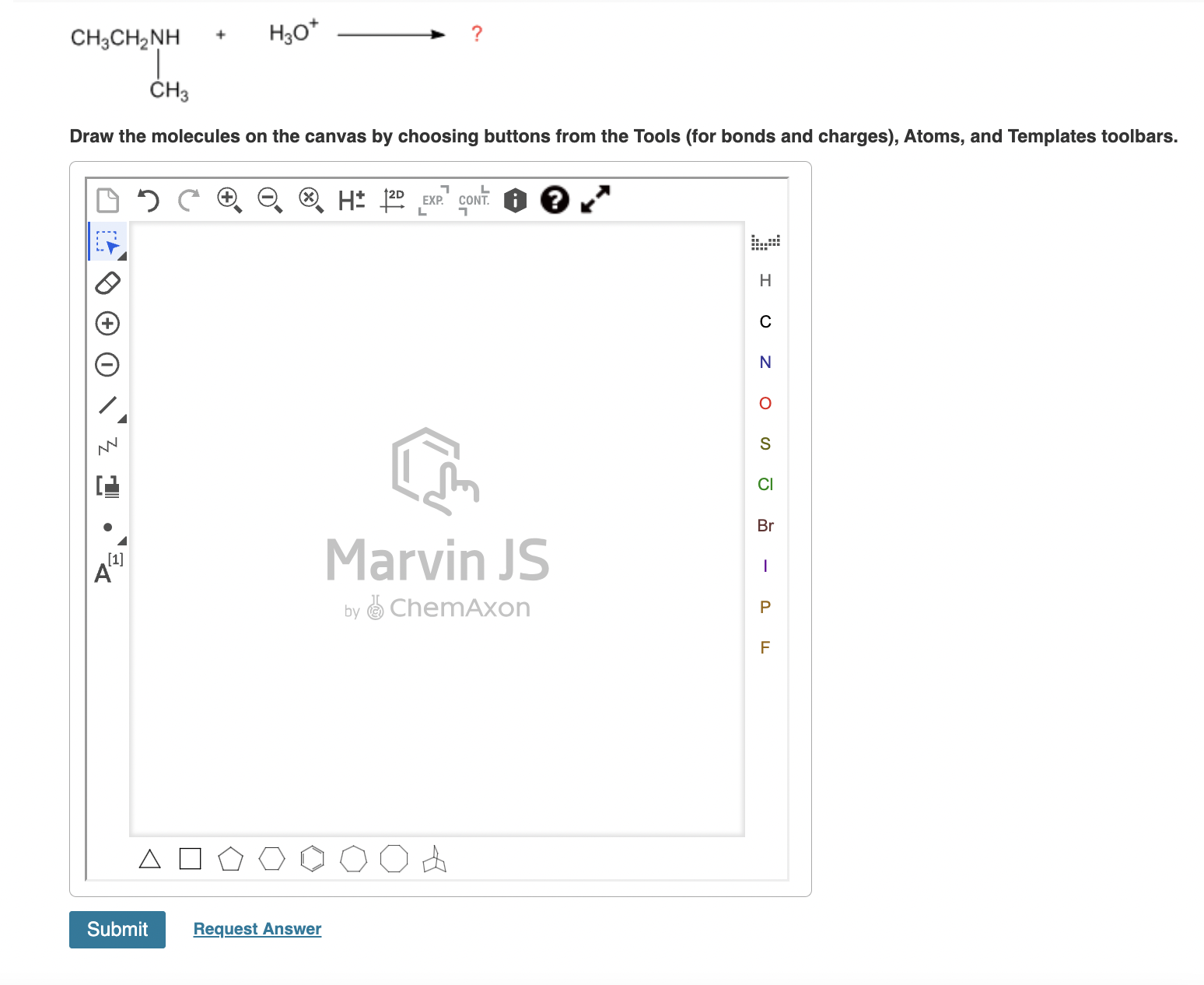
Task: Pick the oxygen atom O
Action: 765,403
